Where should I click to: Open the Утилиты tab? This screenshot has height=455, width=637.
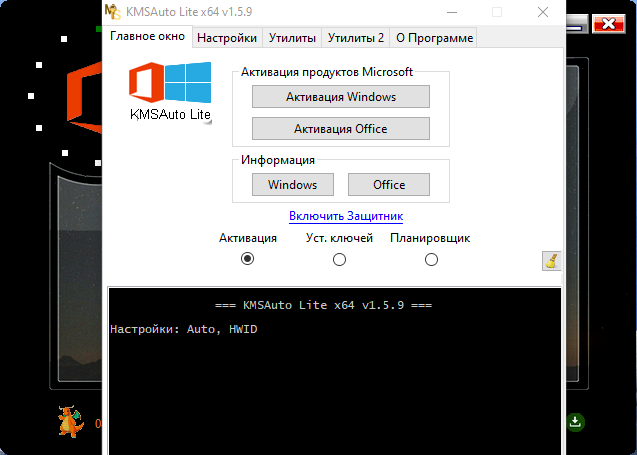point(292,38)
